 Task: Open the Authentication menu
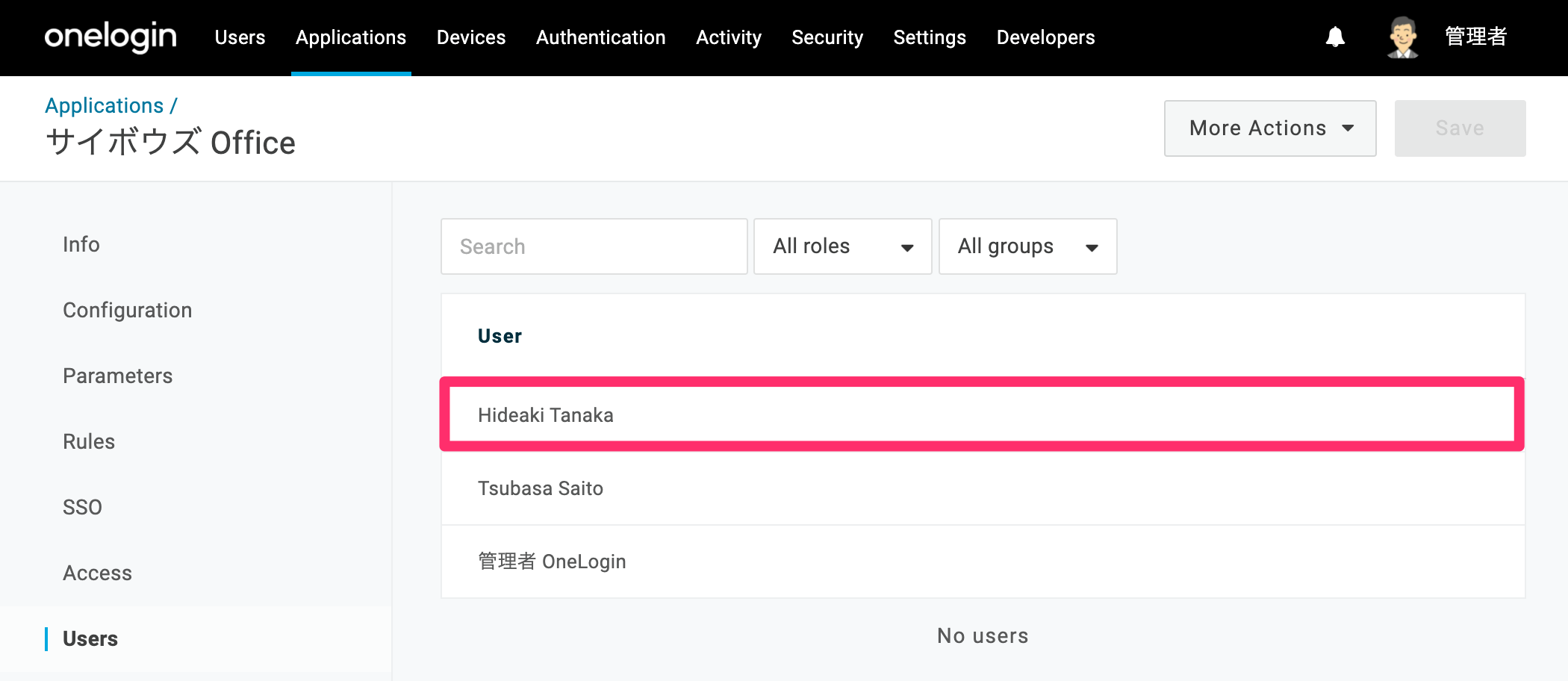coord(600,37)
